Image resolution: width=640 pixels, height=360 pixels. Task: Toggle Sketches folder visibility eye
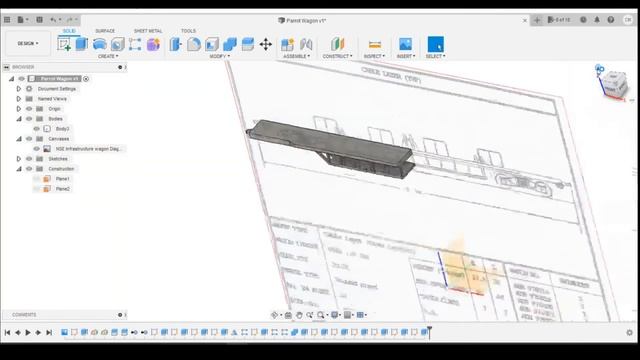pyautogui.click(x=29, y=159)
